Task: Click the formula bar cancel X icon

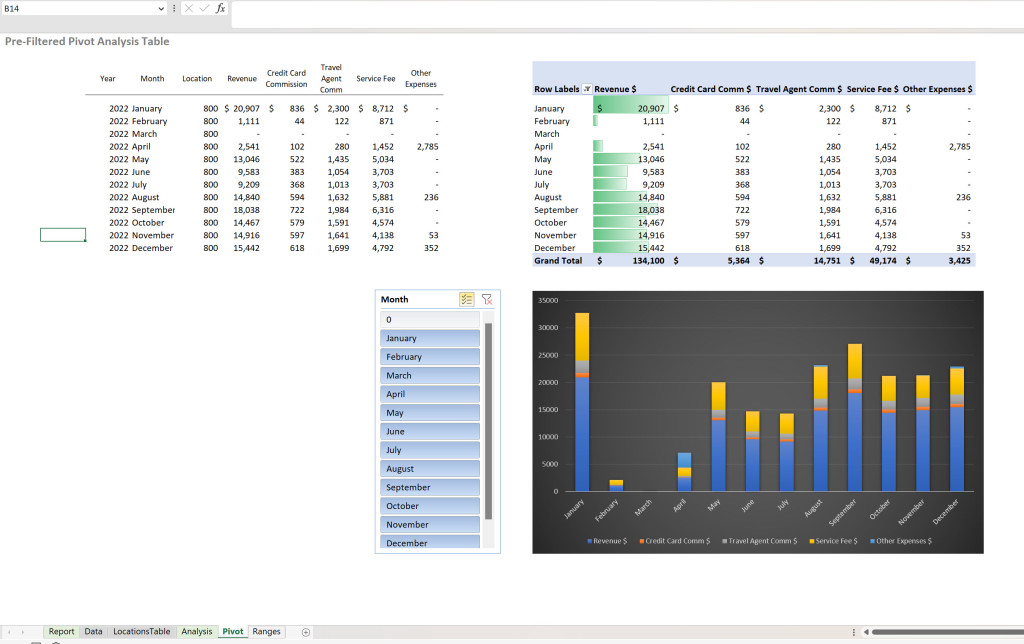Action: (189, 8)
